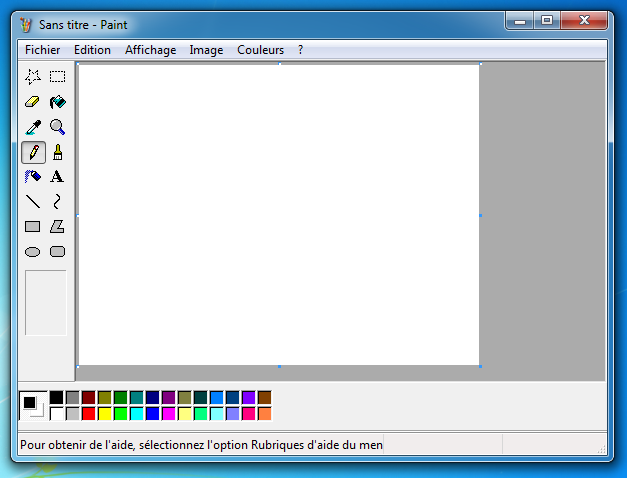This screenshot has height=478, width=627.
Task: Choose the Fill bucket tool
Action: [58, 102]
